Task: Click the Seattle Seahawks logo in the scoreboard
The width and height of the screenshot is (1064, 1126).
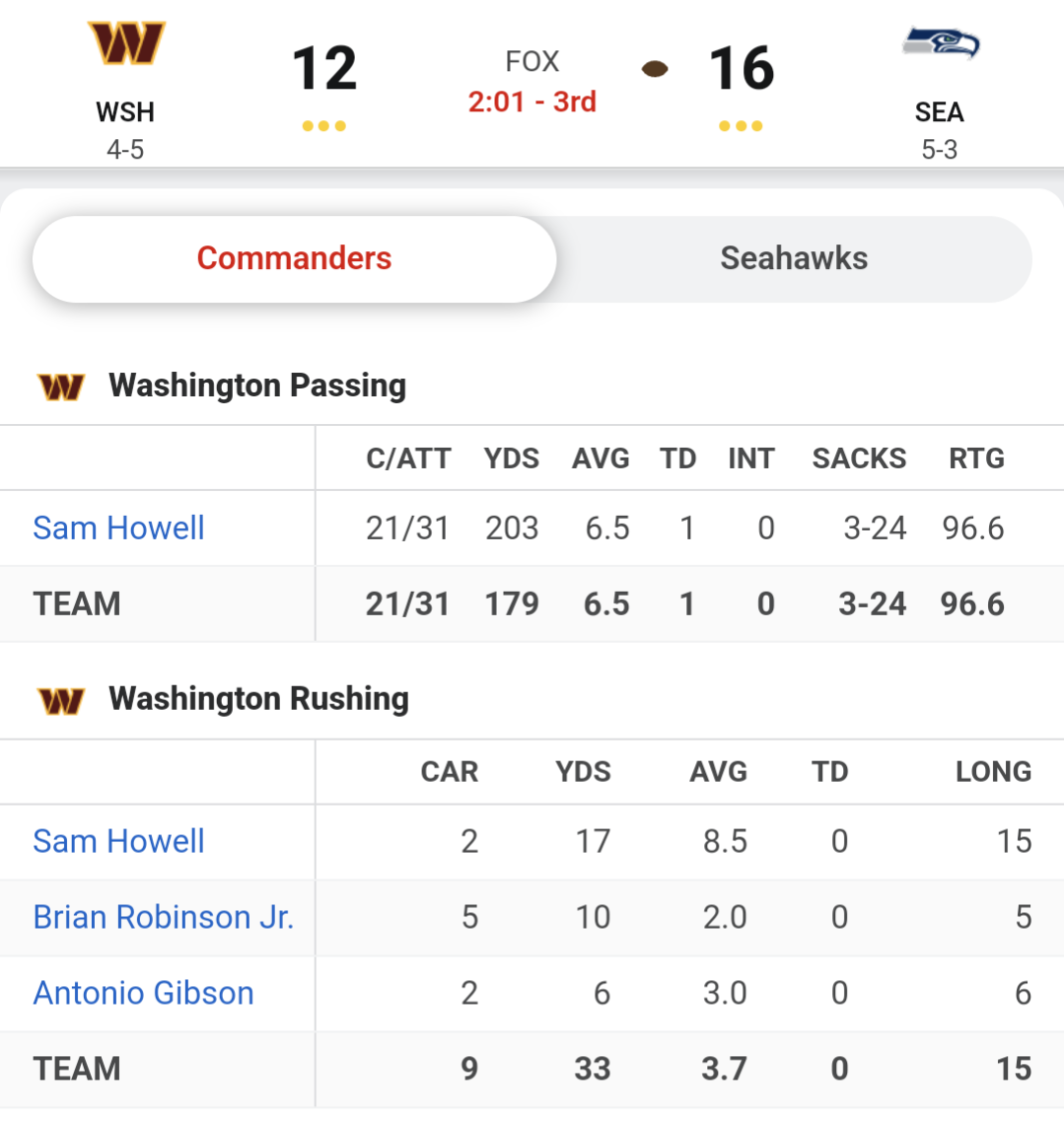Action: pyautogui.click(x=941, y=42)
